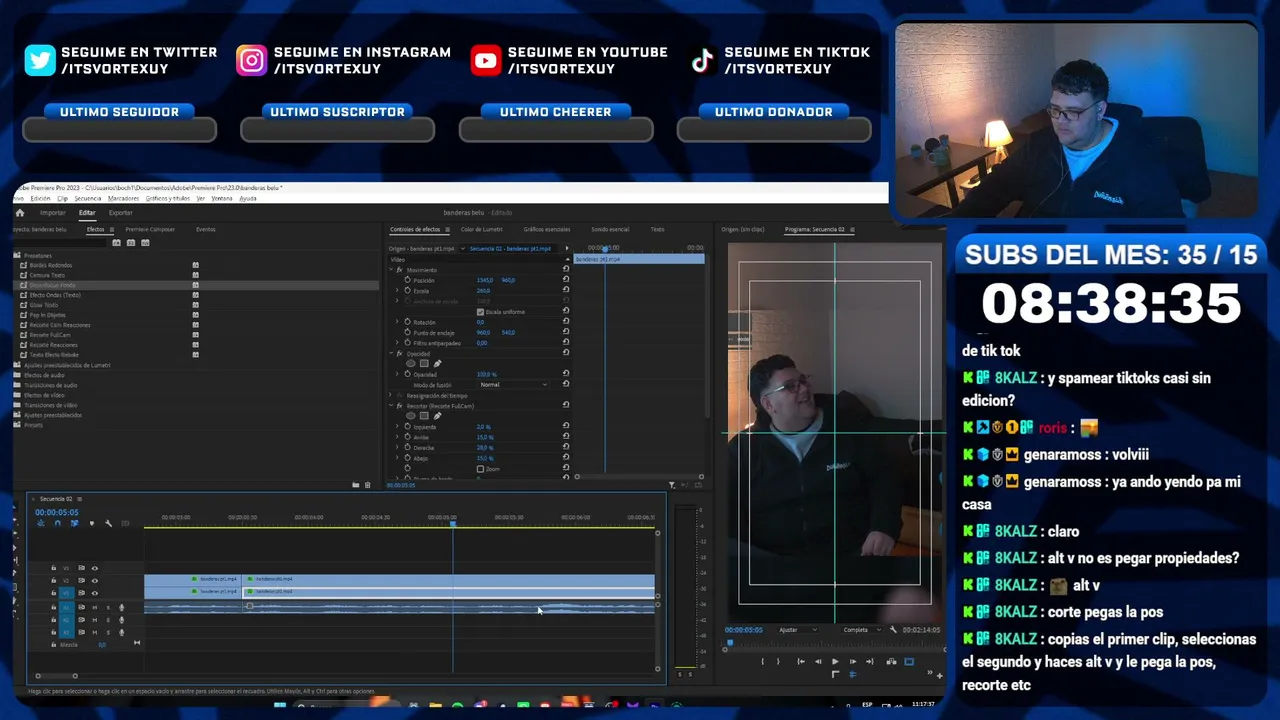Create a new custom bin in Efectos
Image resolution: width=1280 pixels, height=720 pixels.
pyautogui.click(x=355, y=485)
